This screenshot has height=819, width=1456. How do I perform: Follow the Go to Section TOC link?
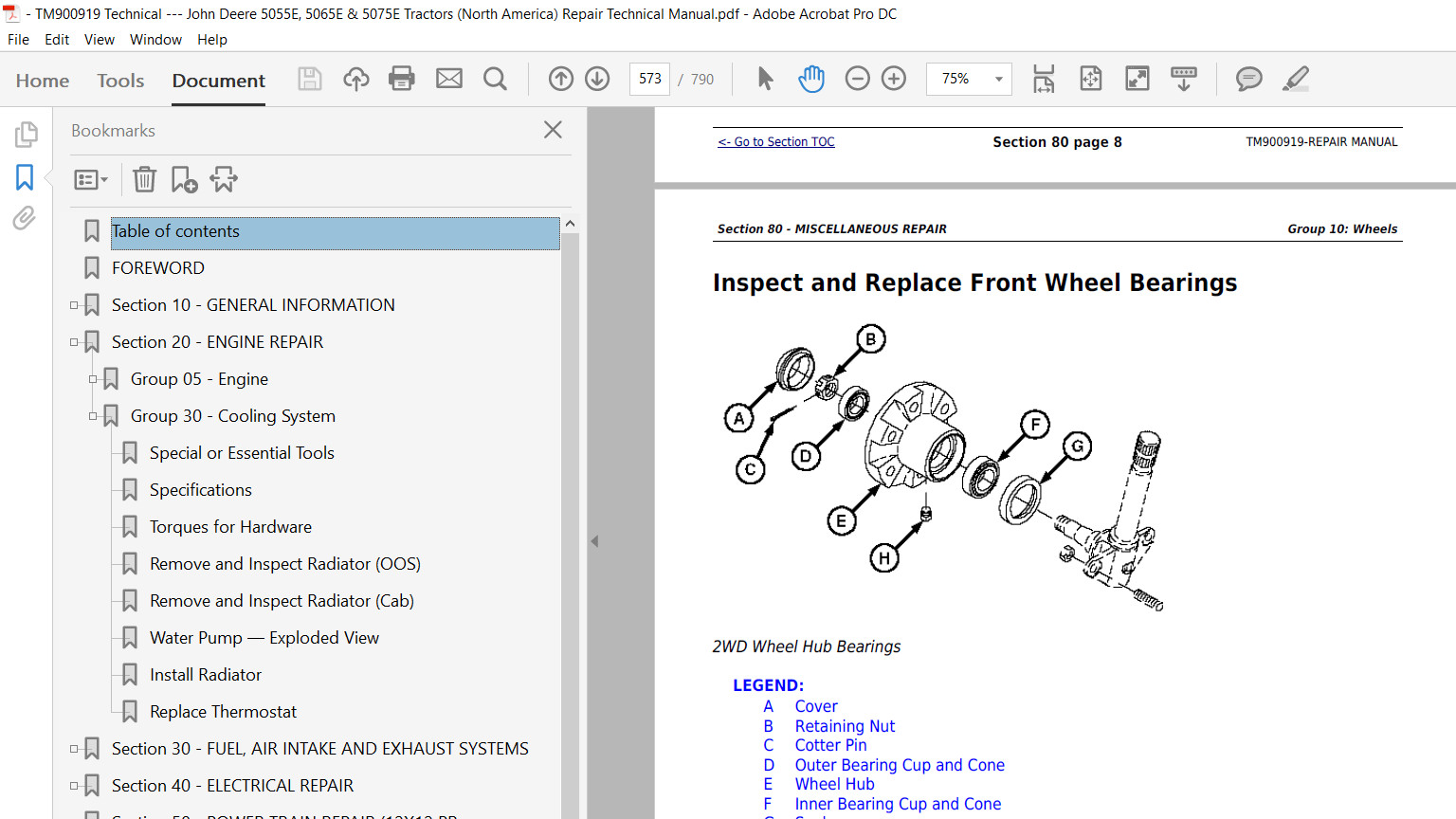776,142
